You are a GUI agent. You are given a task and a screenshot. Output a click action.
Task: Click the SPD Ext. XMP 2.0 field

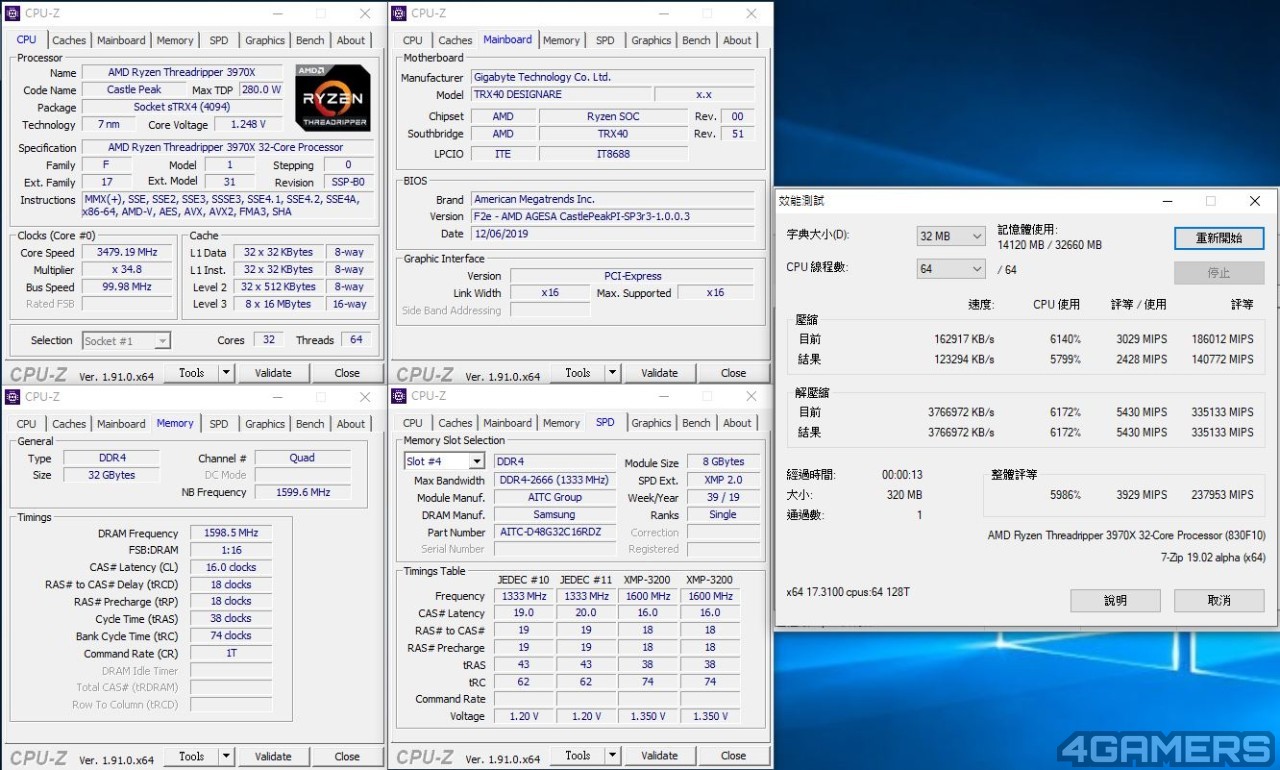coord(723,480)
